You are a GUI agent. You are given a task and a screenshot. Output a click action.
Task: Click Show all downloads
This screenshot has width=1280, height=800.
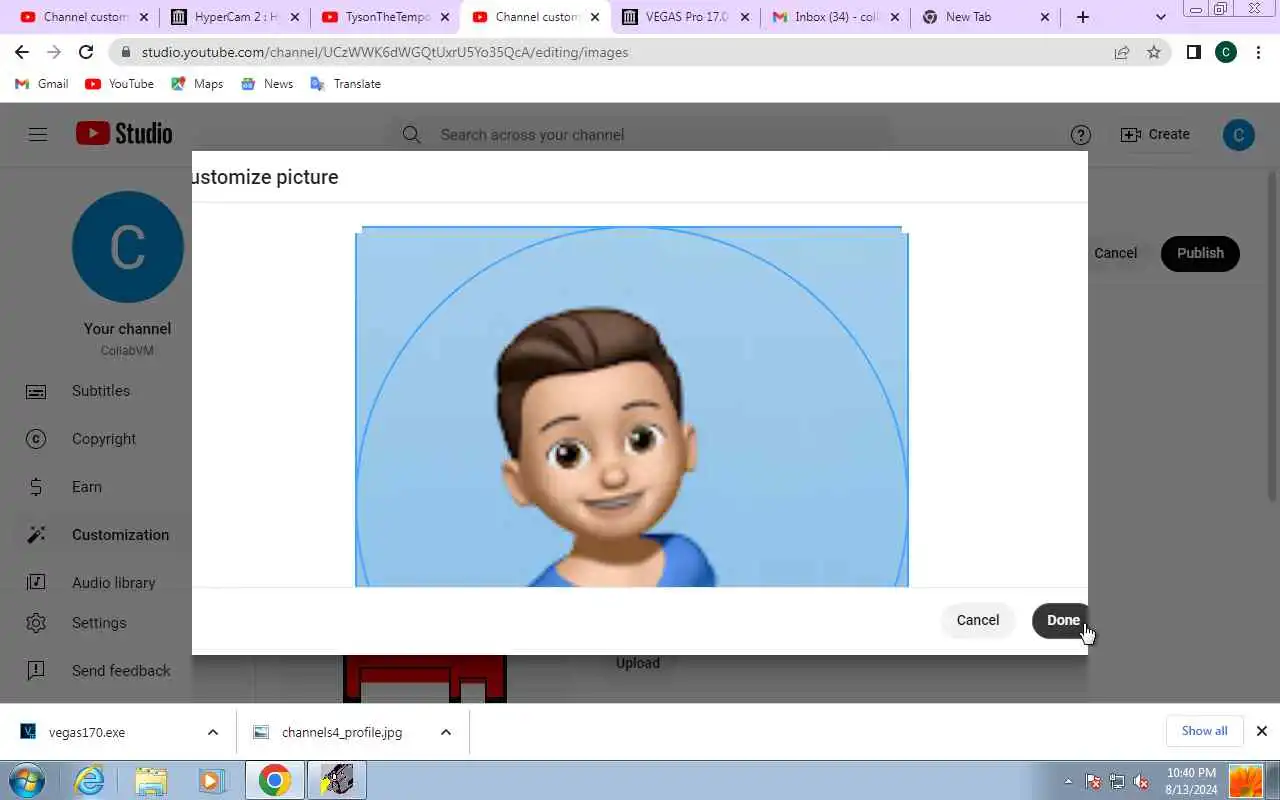(x=1204, y=731)
